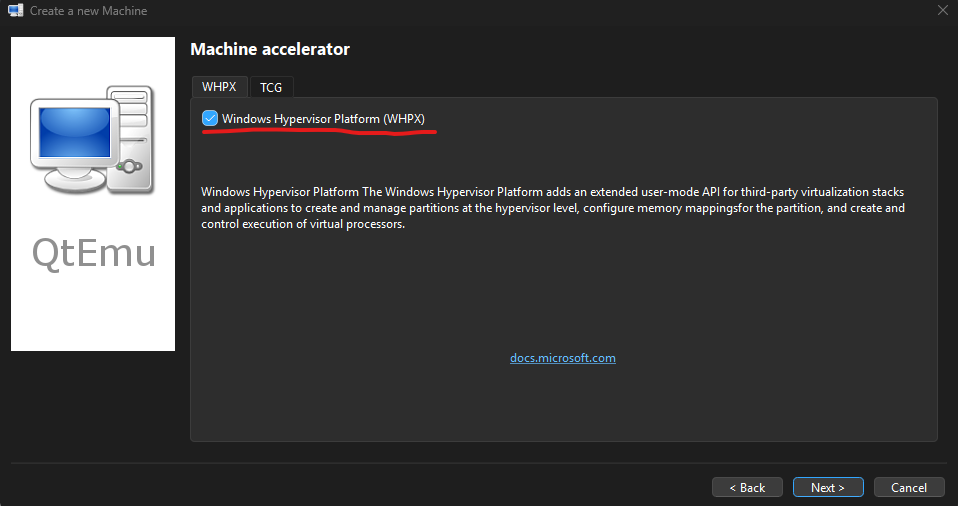This screenshot has width=958, height=506.
Task: Click the Machine accelerator heading
Action: pos(270,49)
